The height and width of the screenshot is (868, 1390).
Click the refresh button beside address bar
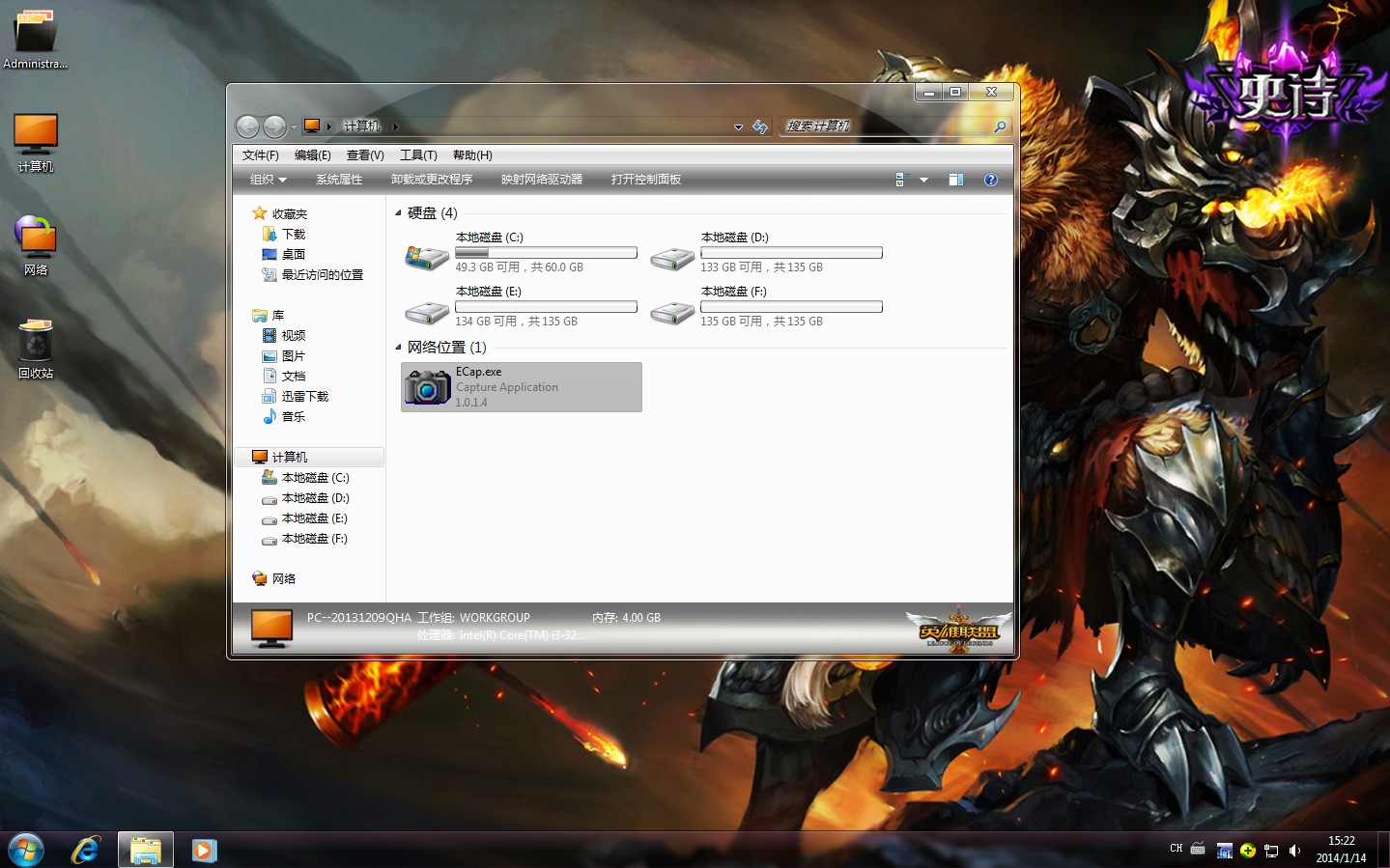click(760, 126)
